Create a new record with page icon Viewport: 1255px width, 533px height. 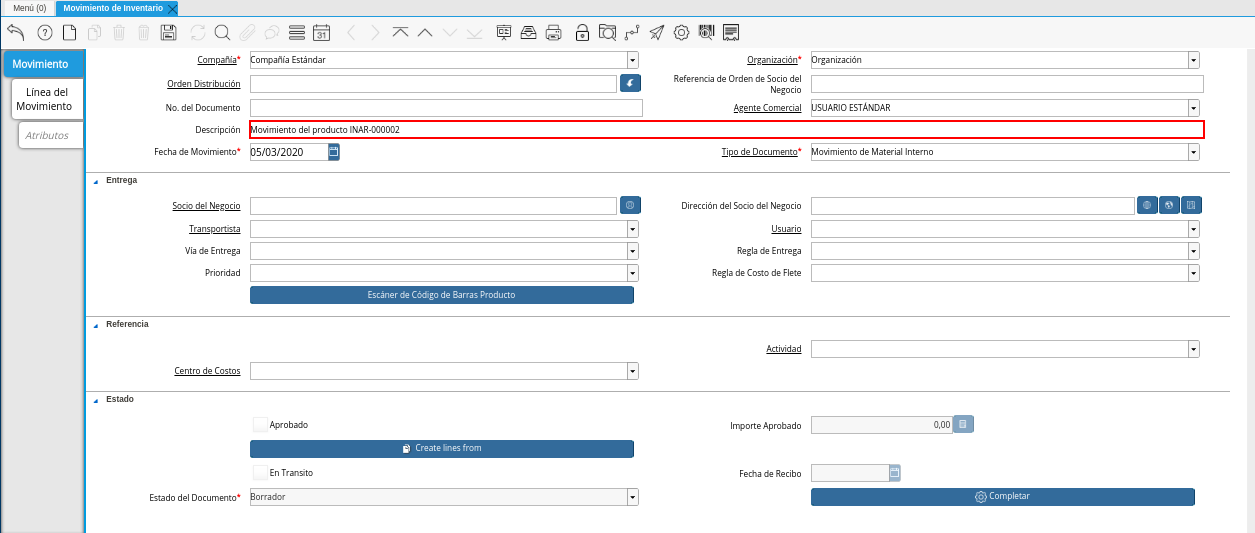point(69,32)
